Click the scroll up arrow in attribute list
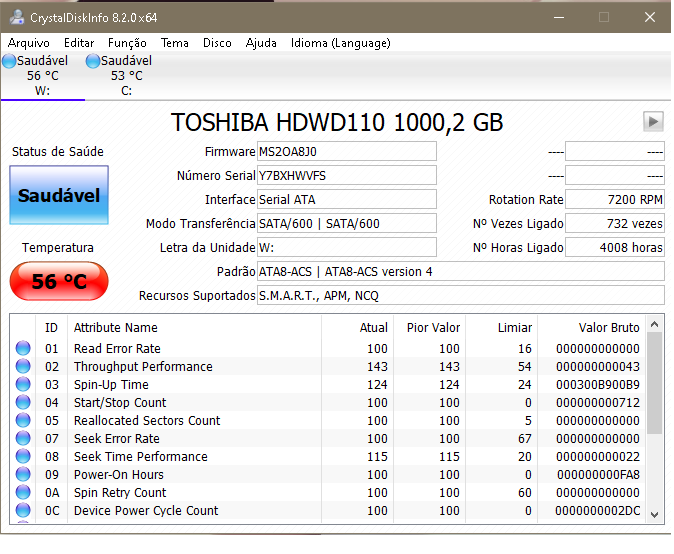674x554 pixels. tap(655, 325)
